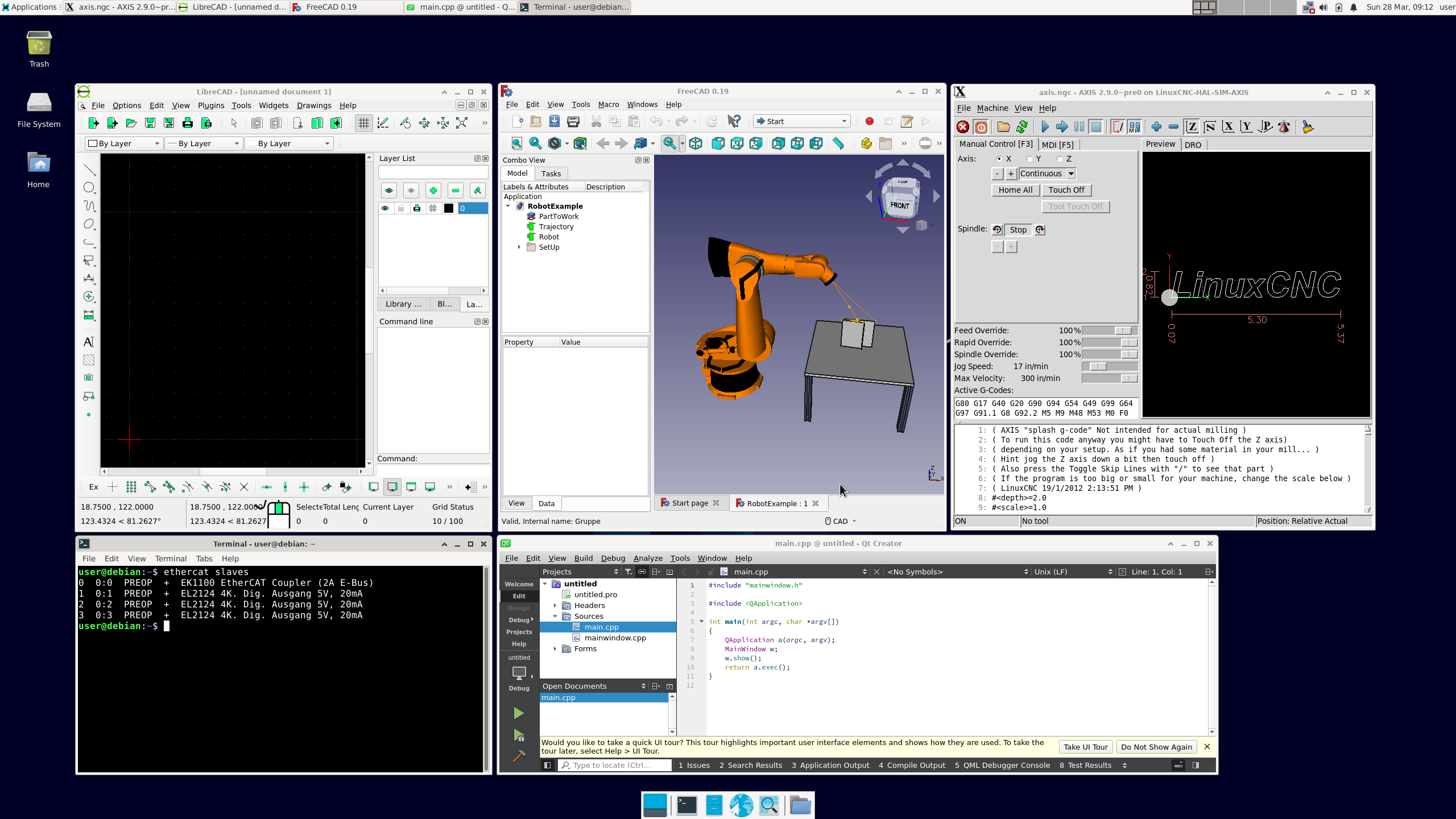The image size is (1456, 819).
Task: Select Y axis radio button
Action: tap(1029, 159)
